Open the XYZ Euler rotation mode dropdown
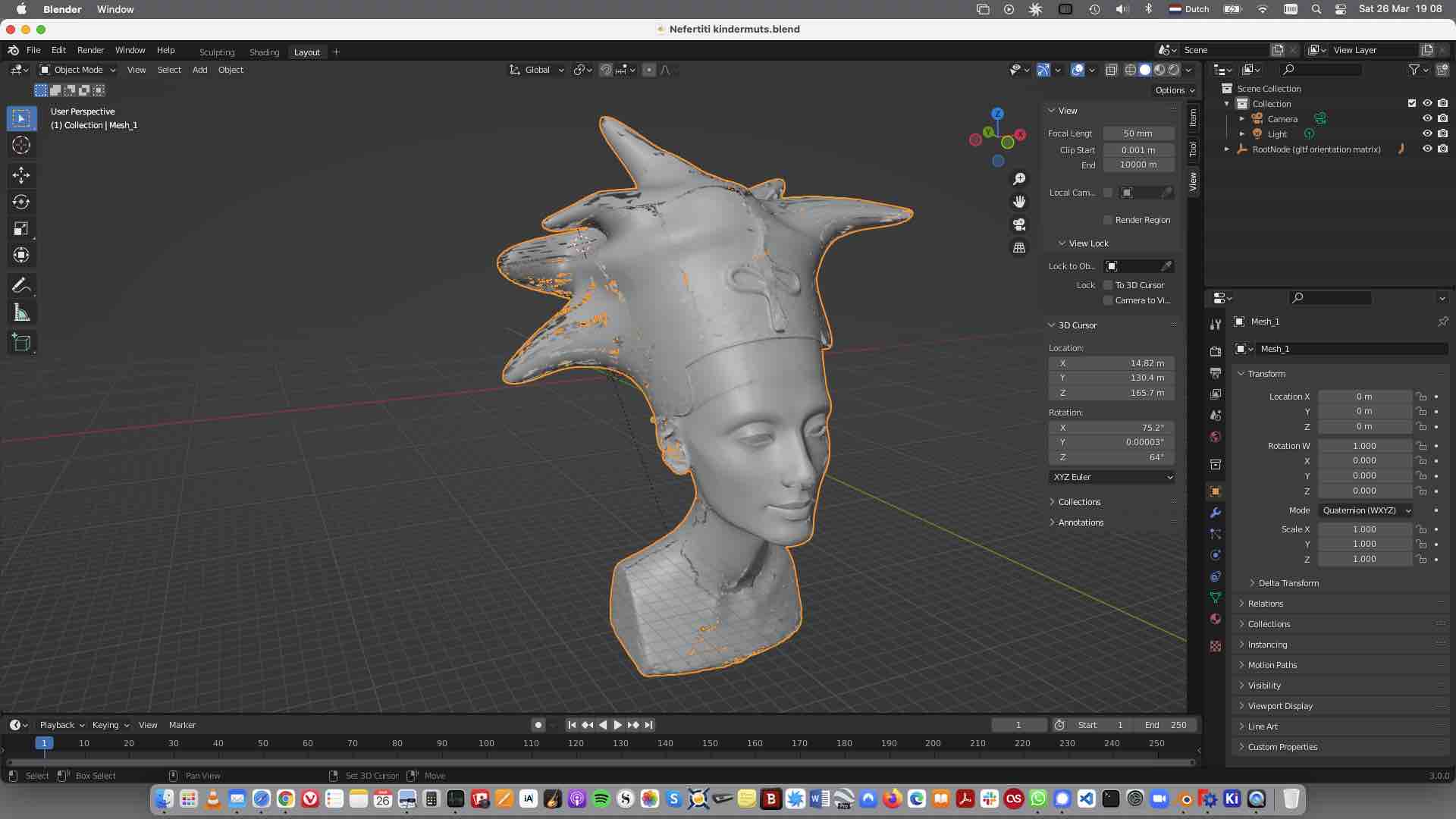Screen dimensions: 1456x819 click(x=1112, y=477)
